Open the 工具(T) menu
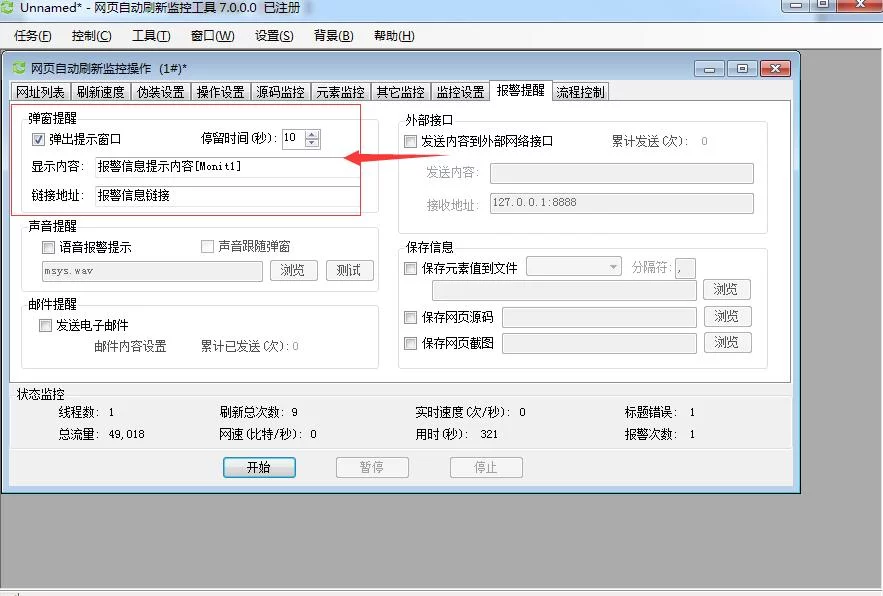Screen dimensions: 883x596 point(151,36)
